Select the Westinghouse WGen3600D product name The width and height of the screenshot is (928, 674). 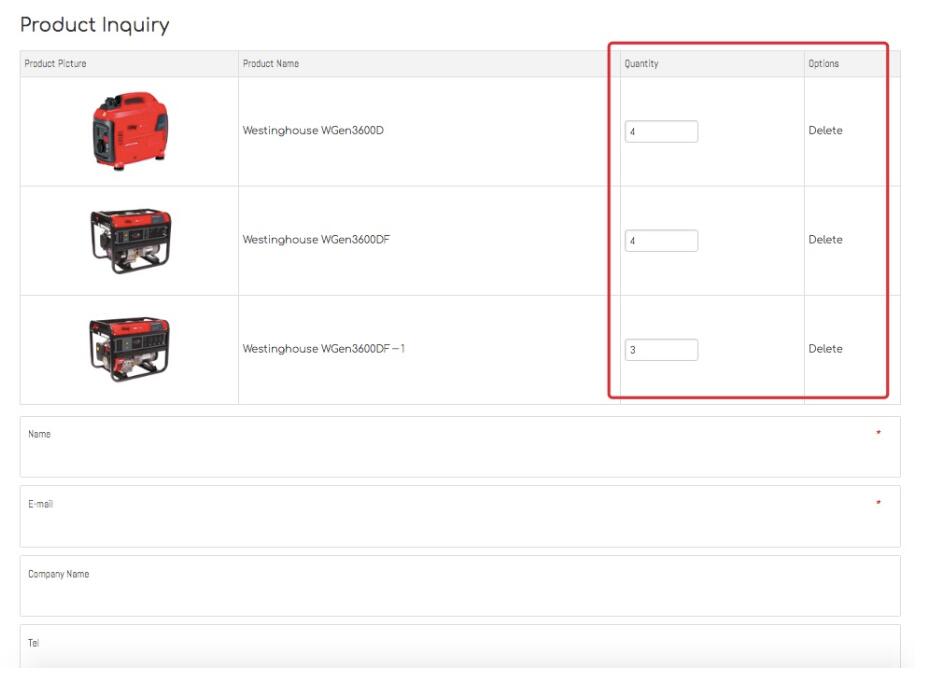(x=313, y=131)
